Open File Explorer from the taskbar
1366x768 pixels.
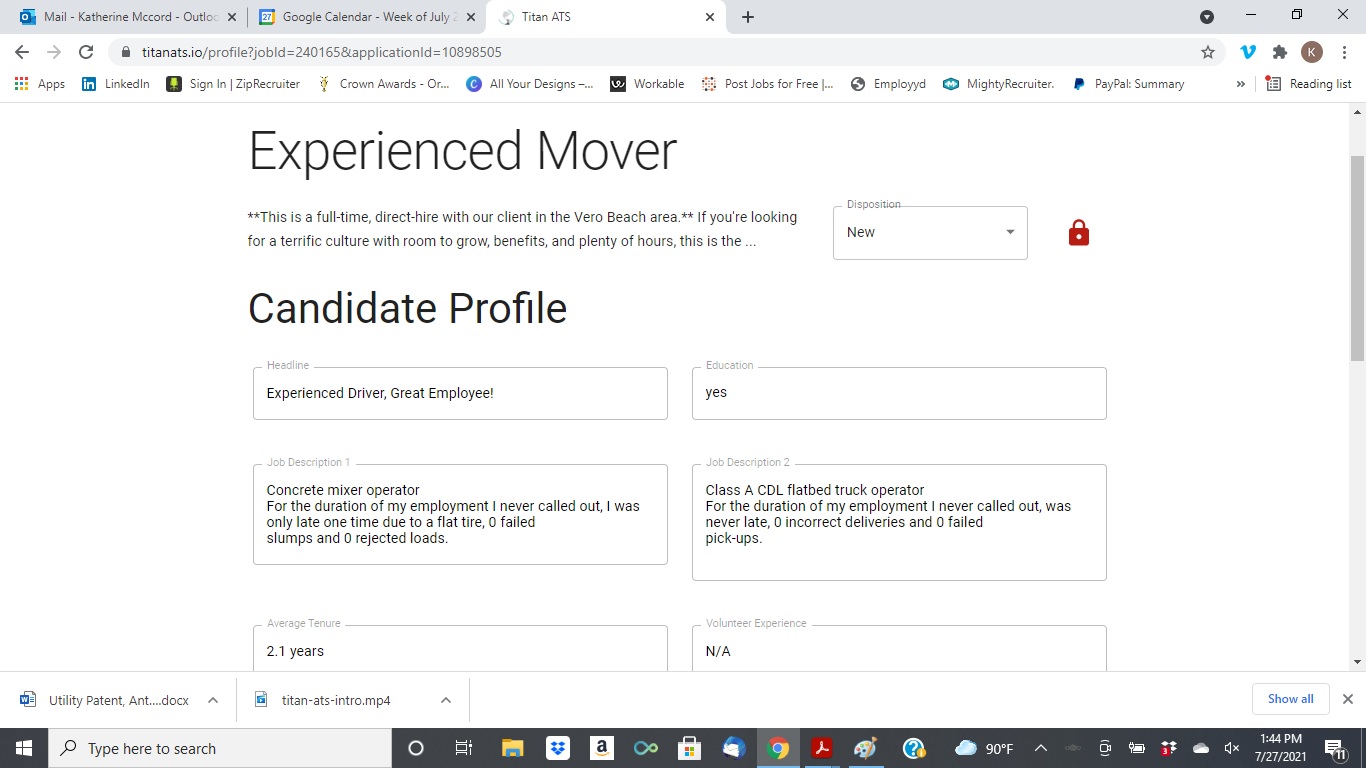[512, 748]
